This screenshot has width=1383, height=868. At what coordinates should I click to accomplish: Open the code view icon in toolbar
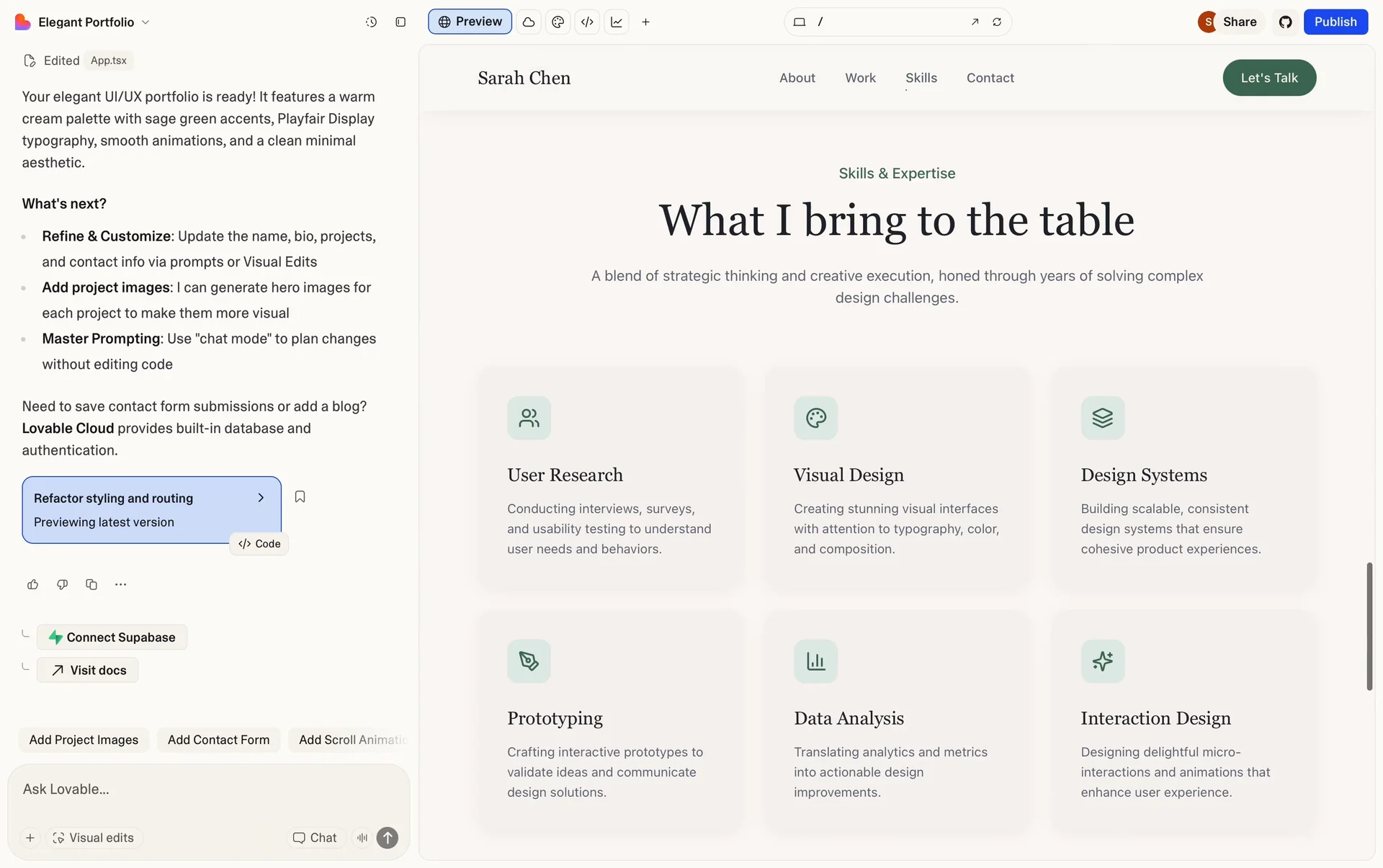click(587, 22)
